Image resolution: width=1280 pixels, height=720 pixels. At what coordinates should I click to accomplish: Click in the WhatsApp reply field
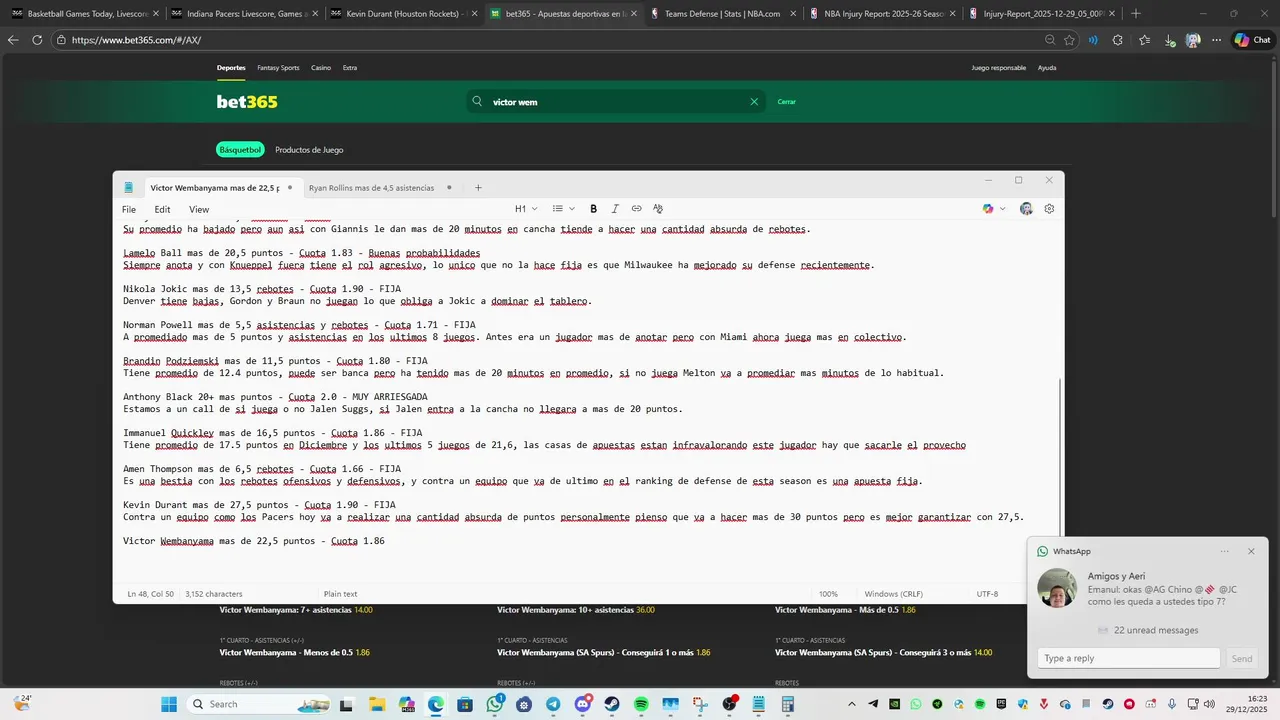tap(1129, 658)
